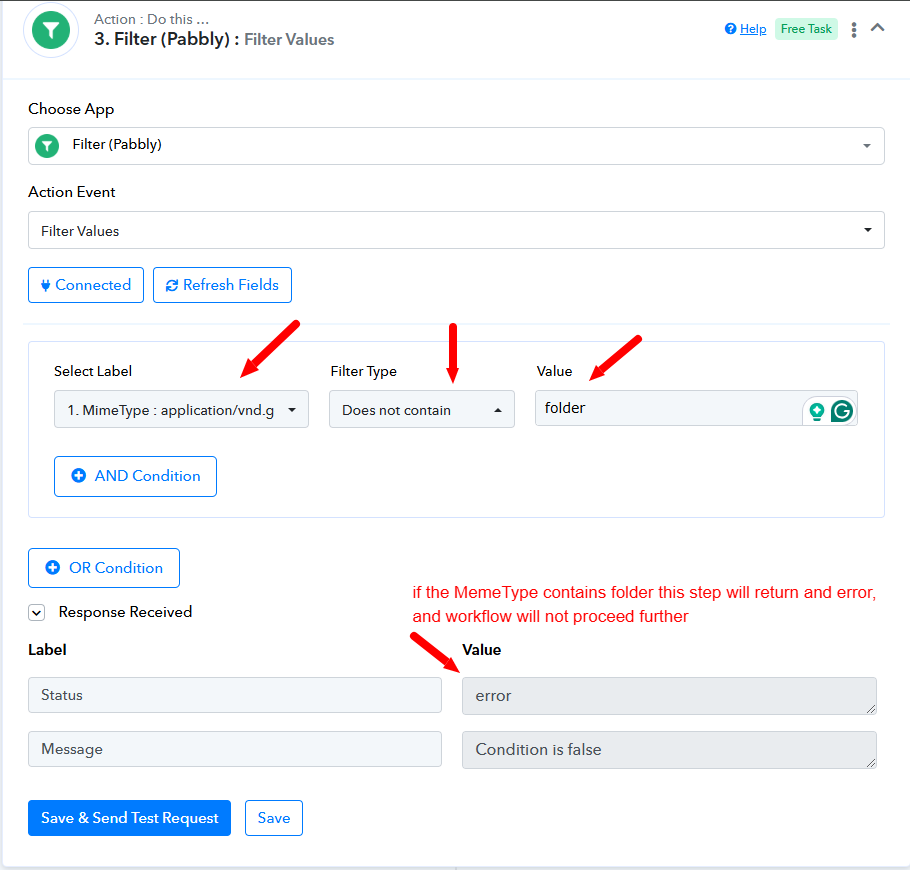Open the Help link
The height and width of the screenshot is (870, 910).
tap(753, 29)
